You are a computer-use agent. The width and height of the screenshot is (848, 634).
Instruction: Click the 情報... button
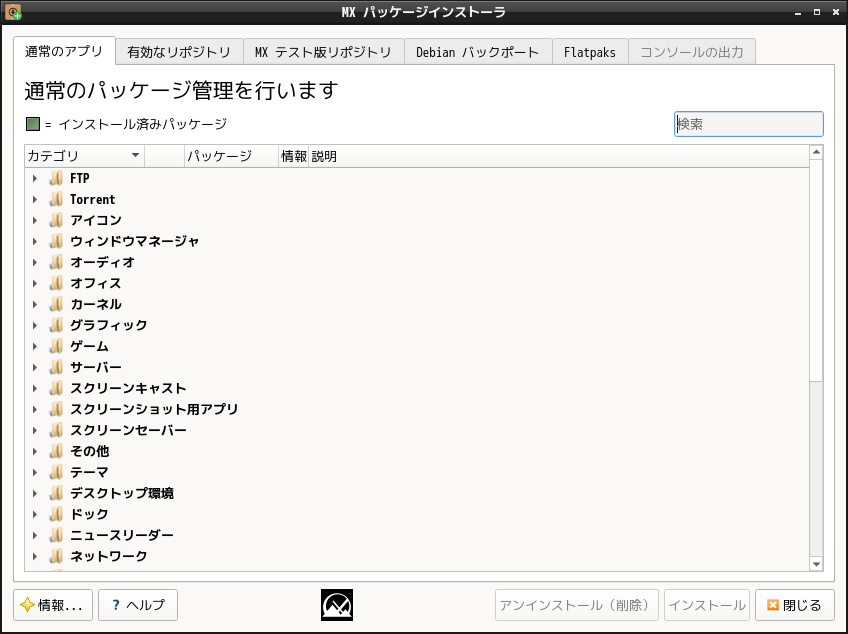pyautogui.click(x=53, y=605)
